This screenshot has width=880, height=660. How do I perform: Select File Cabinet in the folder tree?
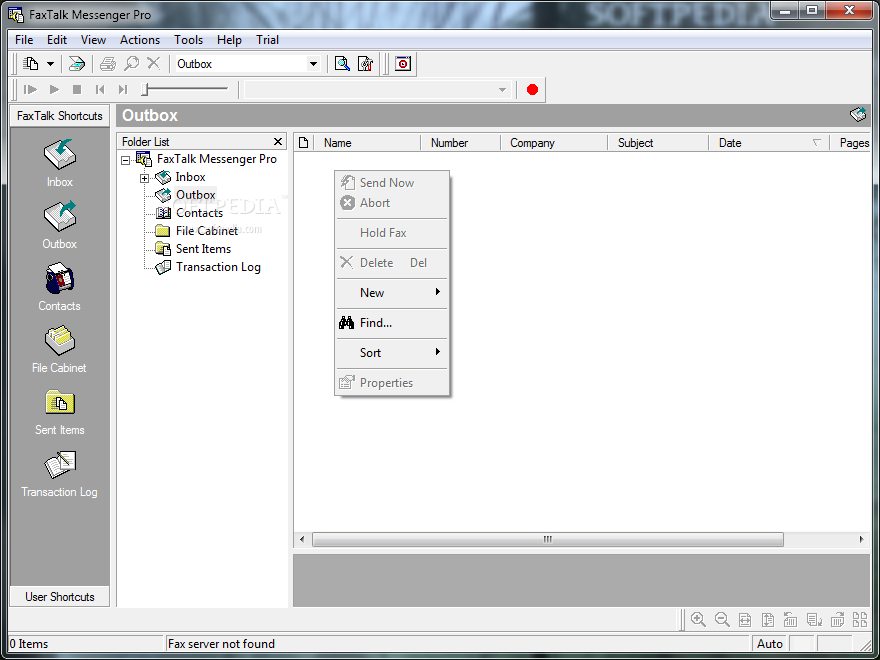coord(207,231)
